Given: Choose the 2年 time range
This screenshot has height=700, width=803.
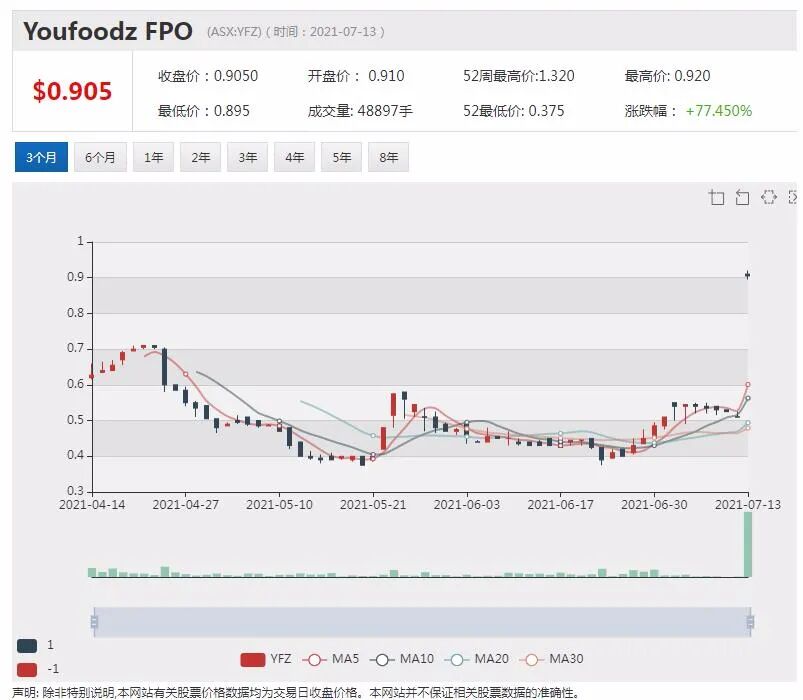Looking at the screenshot, I should point(201,157).
